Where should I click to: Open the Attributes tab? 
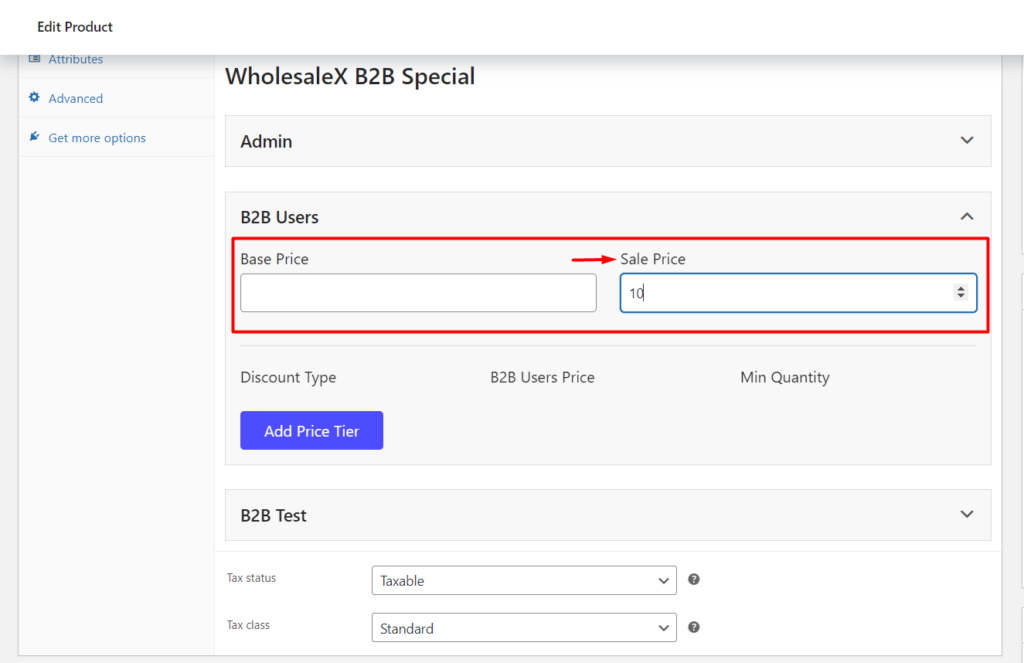pyautogui.click(x=75, y=59)
